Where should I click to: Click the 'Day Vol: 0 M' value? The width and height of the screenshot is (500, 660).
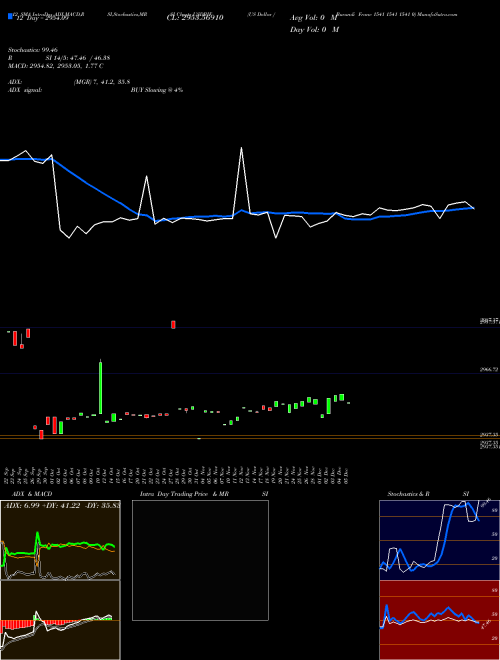click(x=314, y=29)
